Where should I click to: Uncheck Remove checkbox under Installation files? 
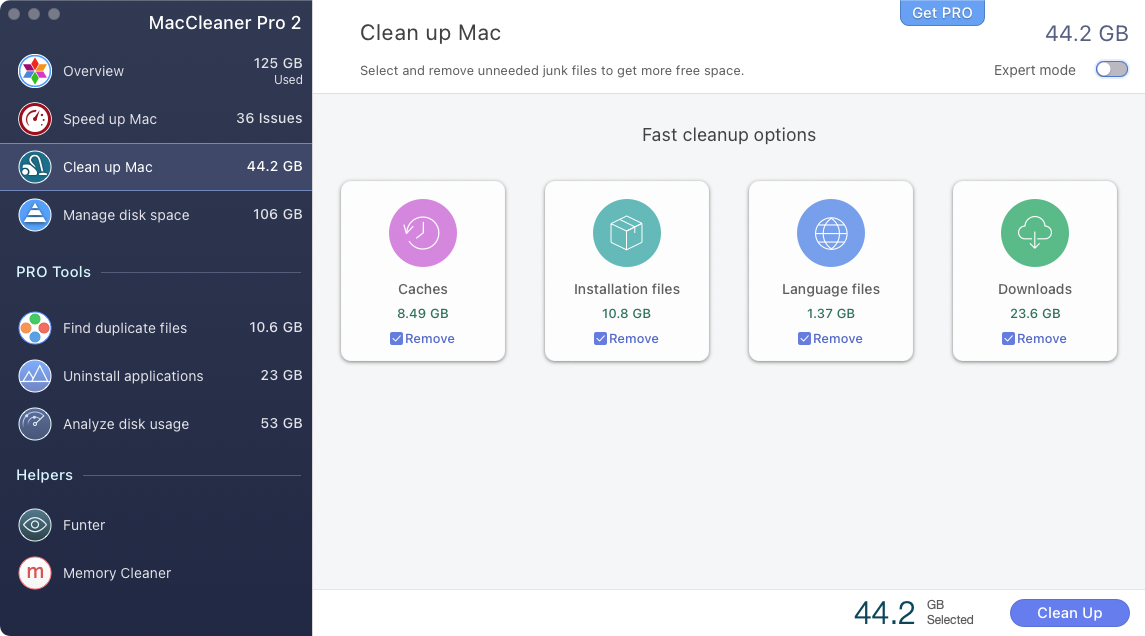tap(601, 339)
